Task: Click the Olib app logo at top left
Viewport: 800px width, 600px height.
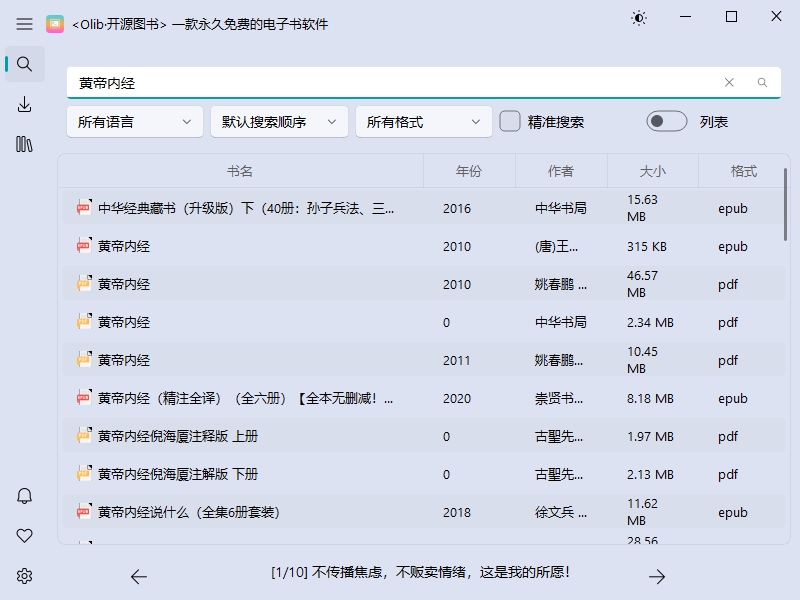Action: 55,23
